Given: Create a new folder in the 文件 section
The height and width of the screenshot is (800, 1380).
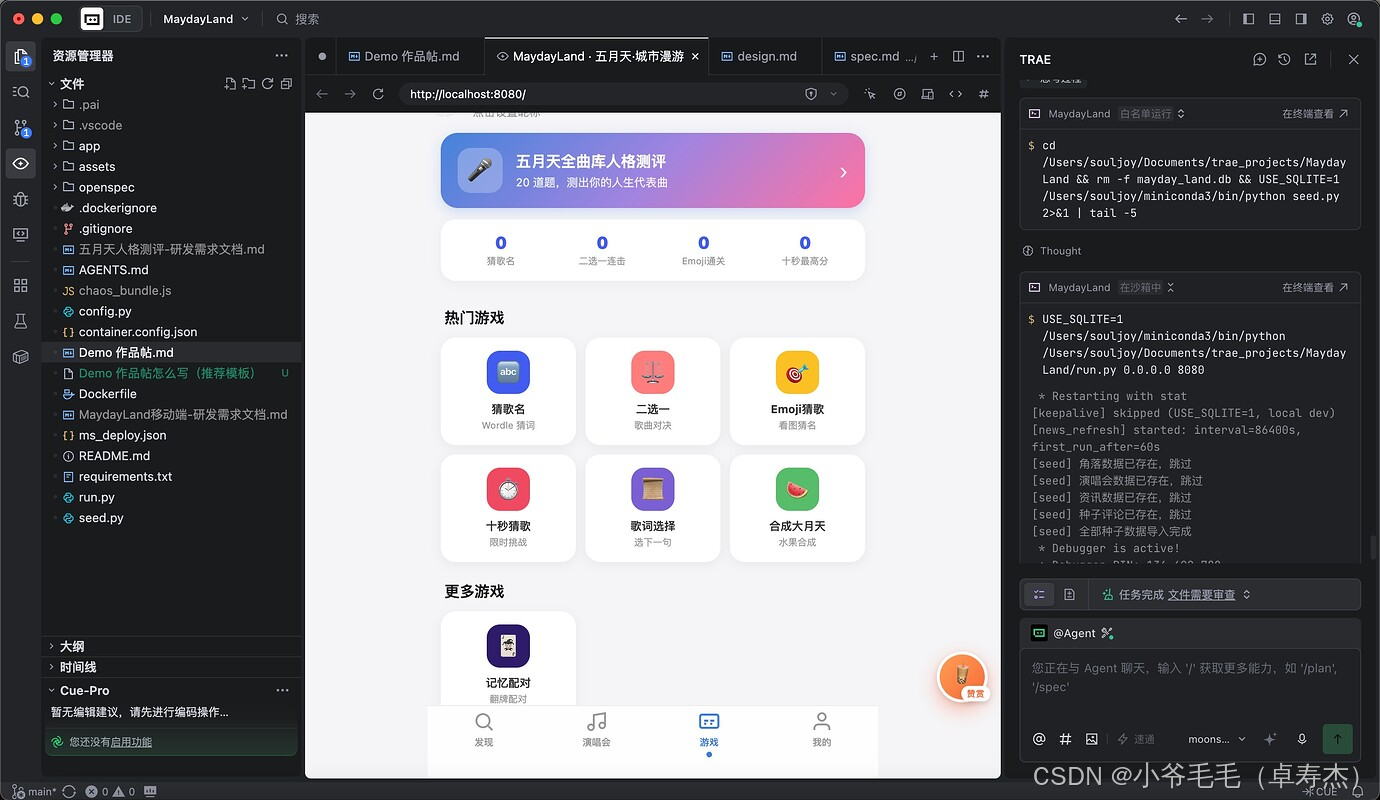Looking at the screenshot, I should [249, 84].
